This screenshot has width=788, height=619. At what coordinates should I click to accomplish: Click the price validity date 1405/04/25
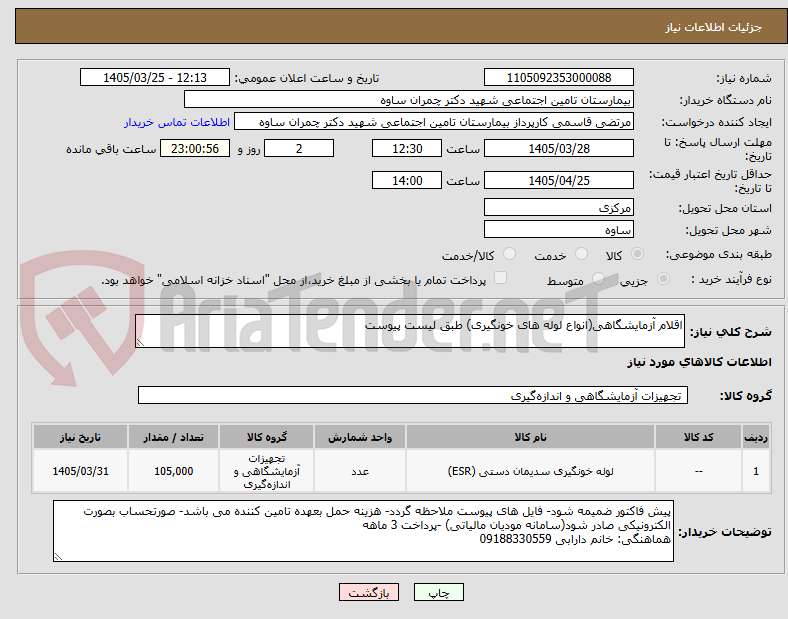pyautogui.click(x=559, y=180)
